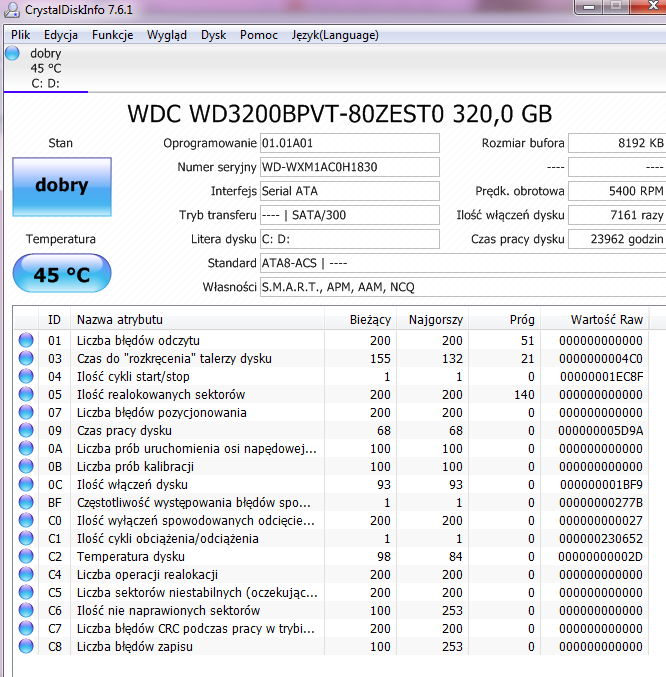The height and width of the screenshot is (677, 666).
Task: Open the Funkcje menu
Action: coord(112,35)
